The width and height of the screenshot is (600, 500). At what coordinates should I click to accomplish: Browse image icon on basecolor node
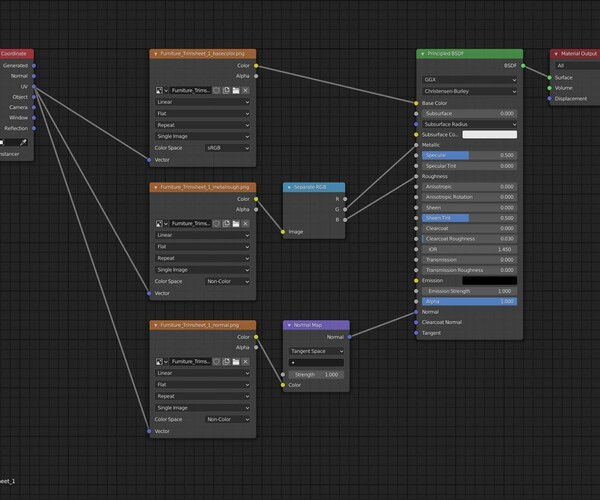(x=161, y=90)
